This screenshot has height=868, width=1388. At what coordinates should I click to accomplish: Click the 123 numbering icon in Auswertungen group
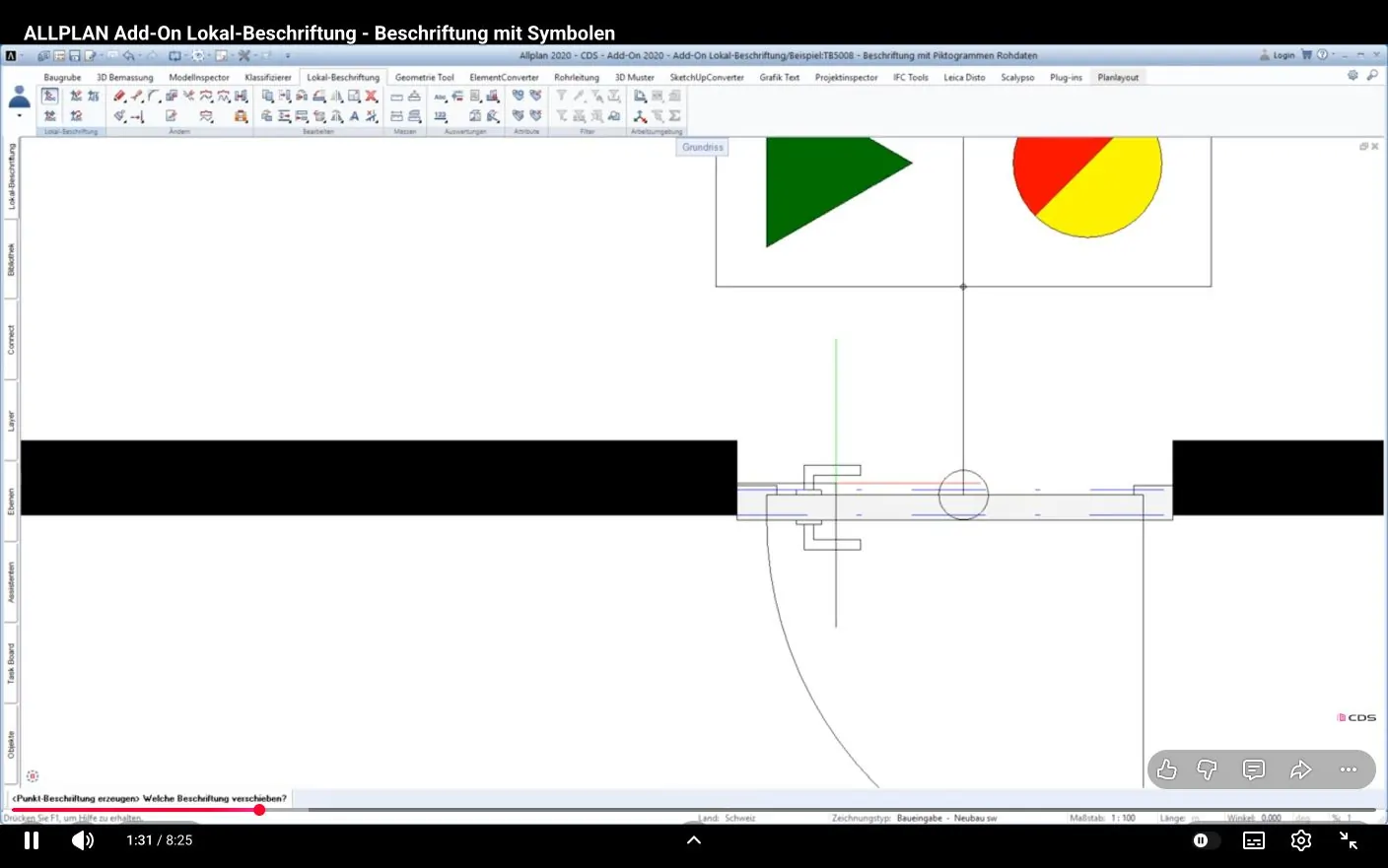[441, 116]
